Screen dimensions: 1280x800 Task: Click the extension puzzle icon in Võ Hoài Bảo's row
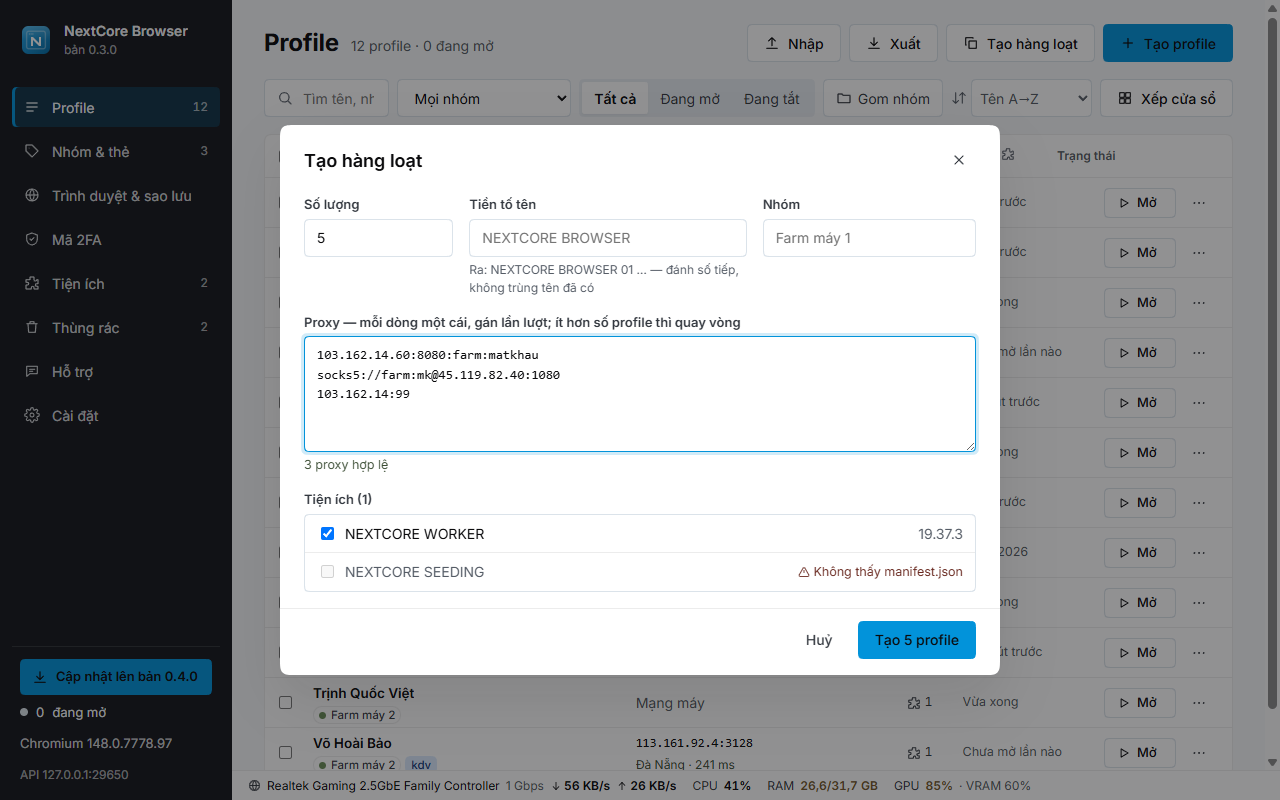[913, 753]
